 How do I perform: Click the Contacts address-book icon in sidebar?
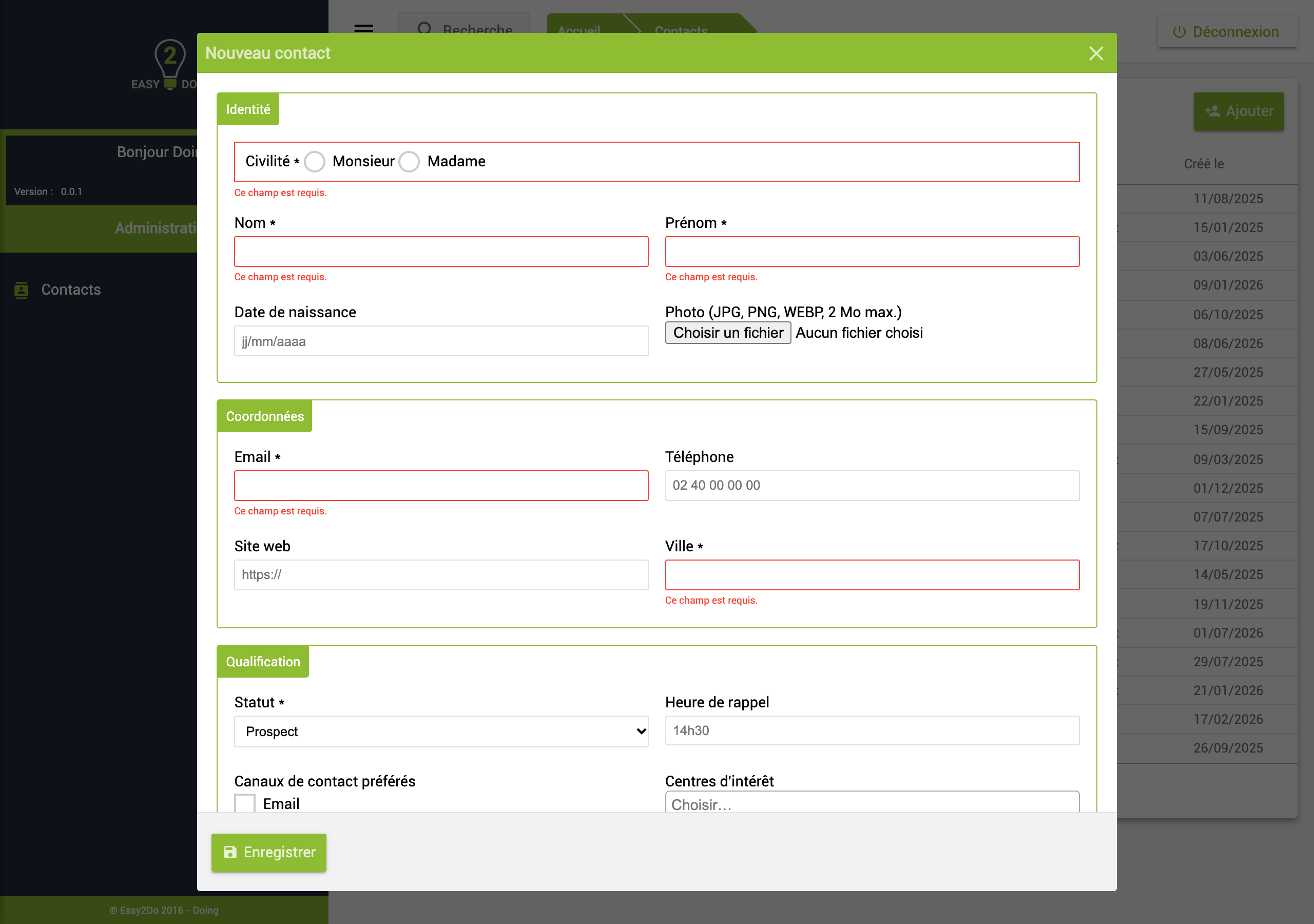[x=21, y=290]
